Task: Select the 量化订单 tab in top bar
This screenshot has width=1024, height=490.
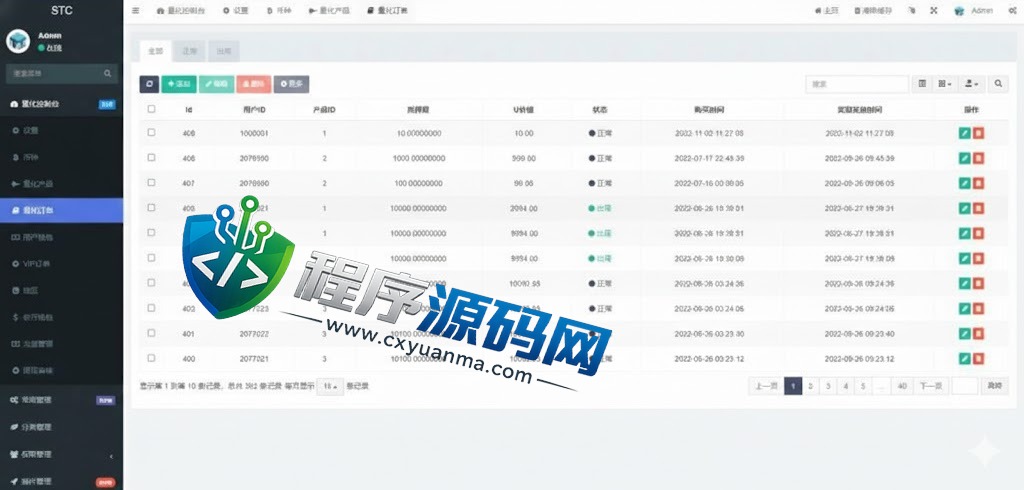Action: coord(388,10)
